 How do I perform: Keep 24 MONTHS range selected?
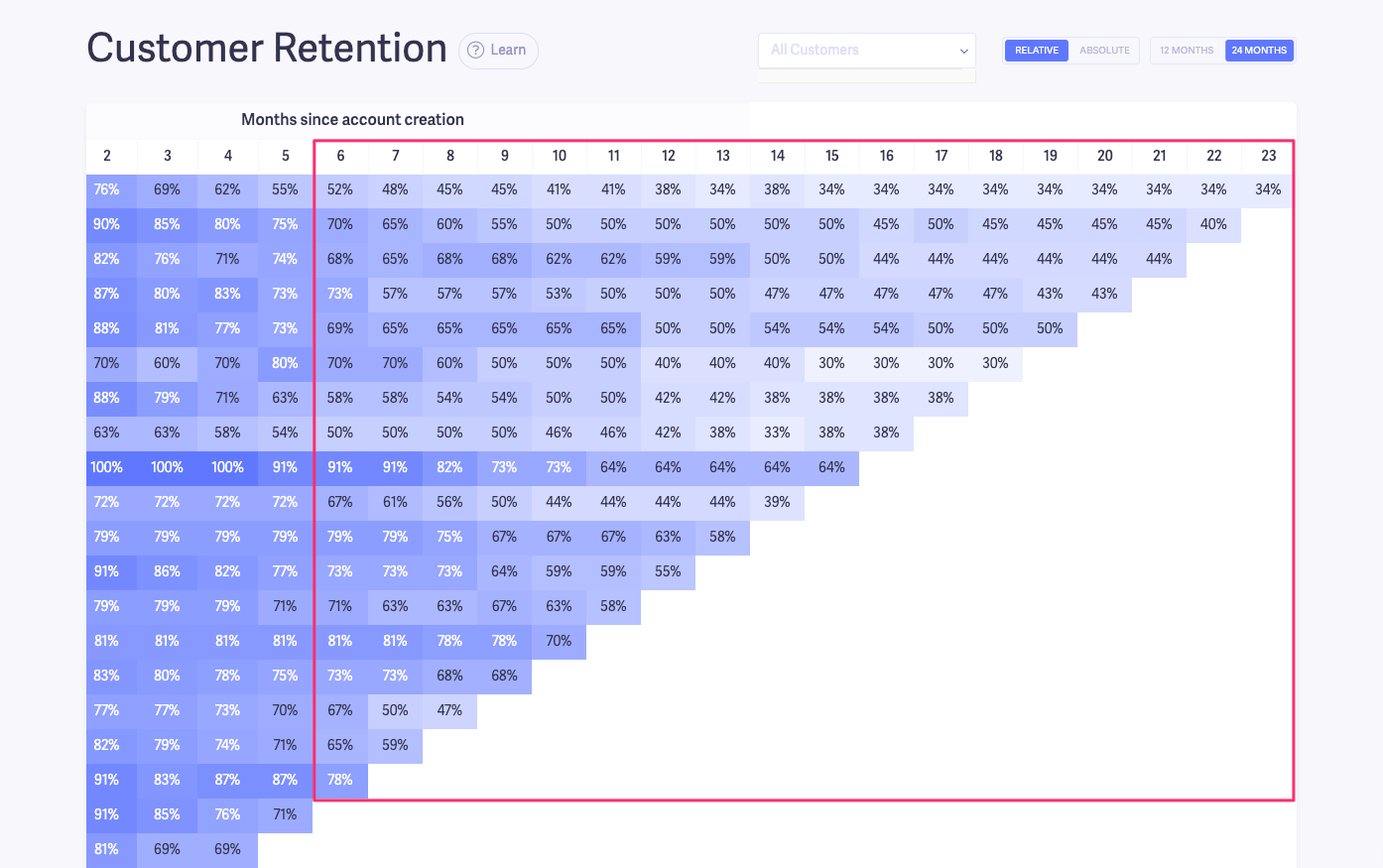click(x=1259, y=50)
